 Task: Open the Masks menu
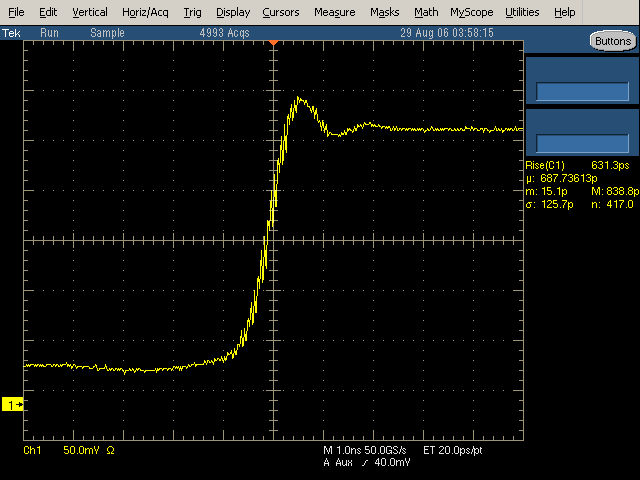(x=384, y=12)
